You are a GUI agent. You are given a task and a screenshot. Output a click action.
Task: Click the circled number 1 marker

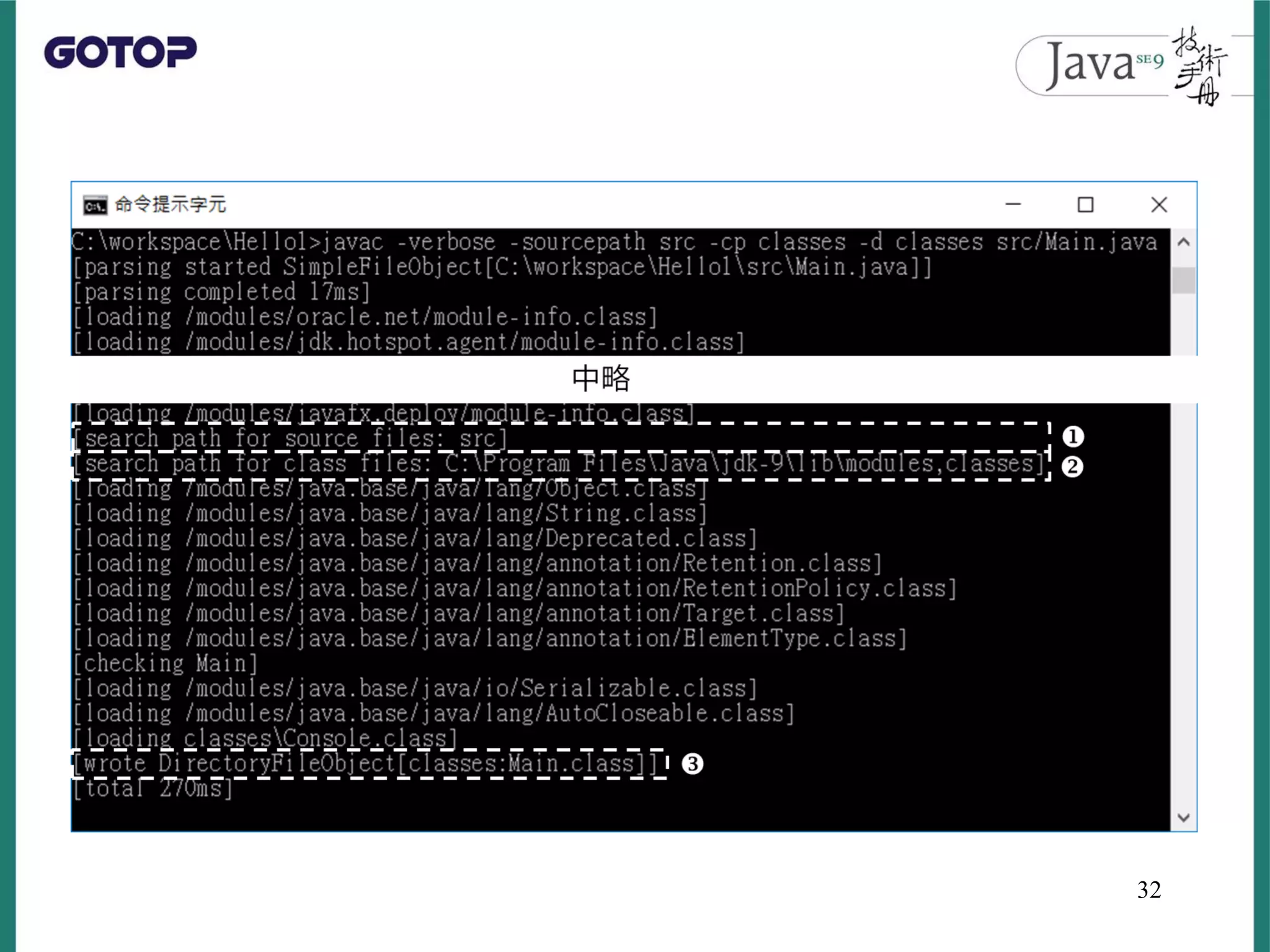pyautogui.click(x=1073, y=436)
